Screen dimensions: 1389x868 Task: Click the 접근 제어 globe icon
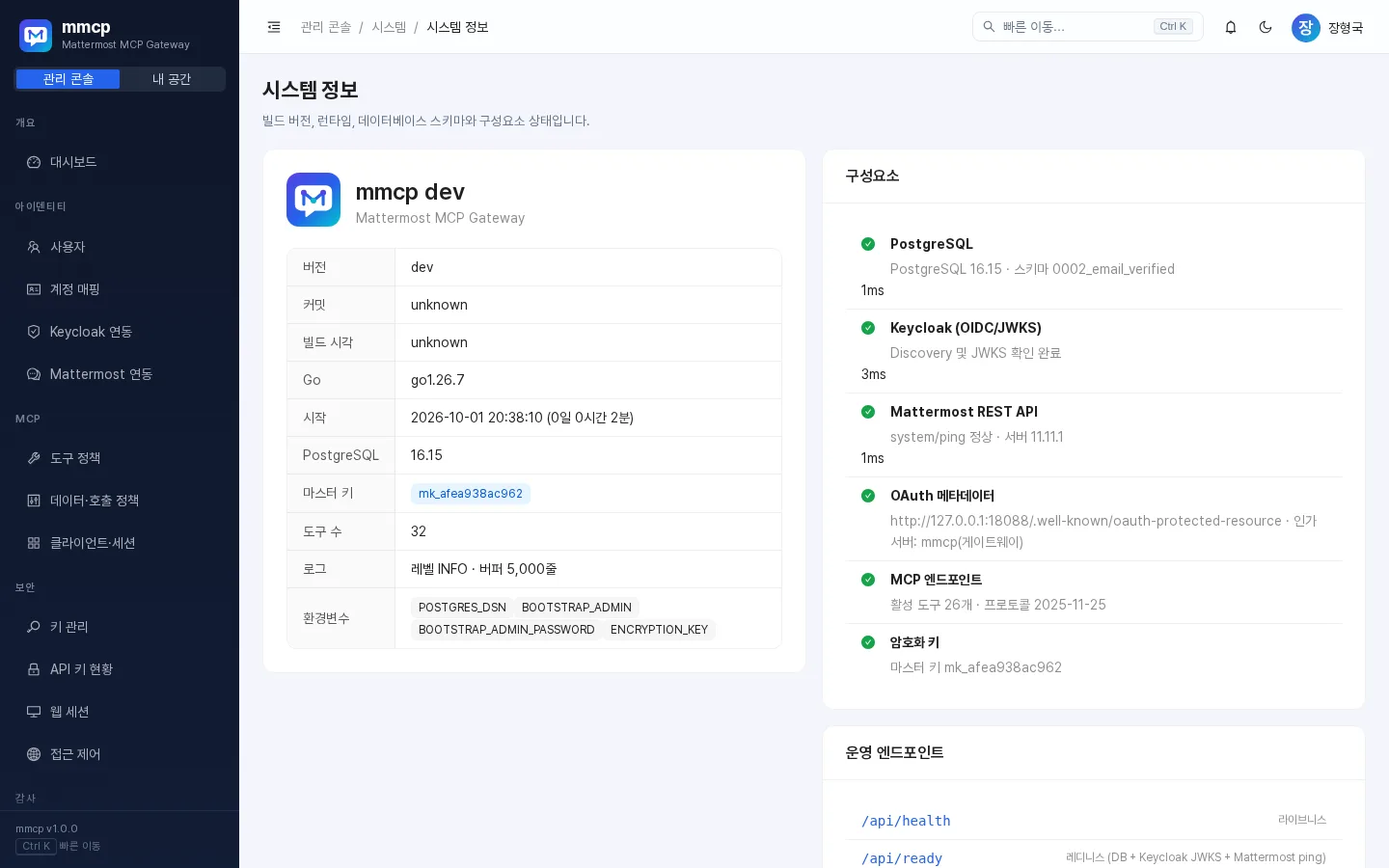pos(34,754)
